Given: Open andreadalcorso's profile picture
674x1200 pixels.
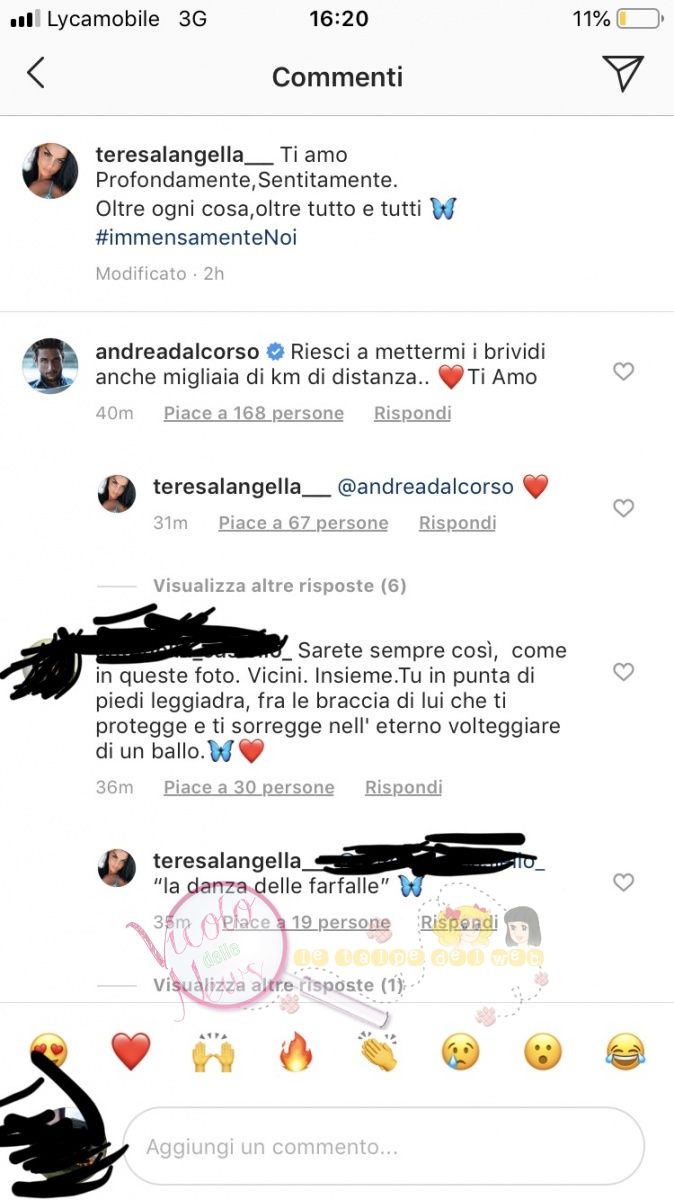Looking at the screenshot, I should coord(51,366).
